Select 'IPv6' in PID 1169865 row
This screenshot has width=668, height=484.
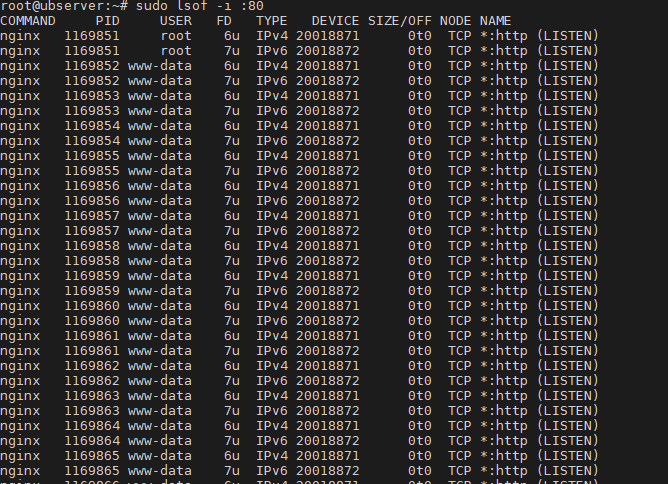click(x=272, y=471)
